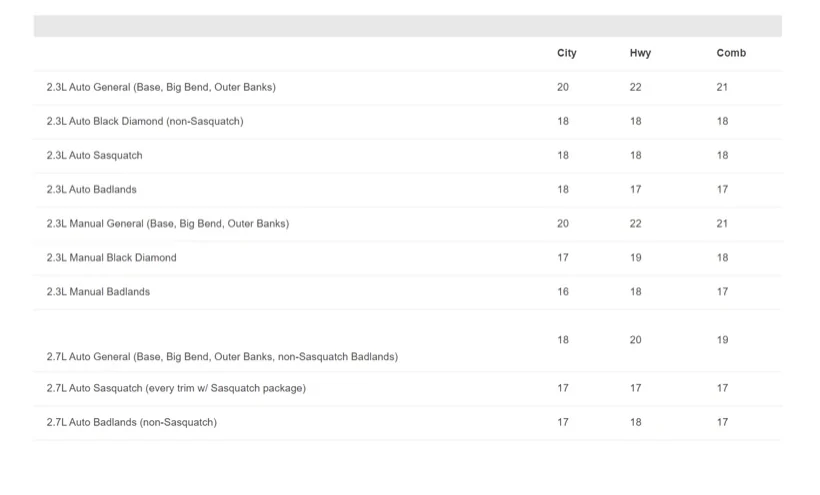This screenshot has width=820, height=495.
Task: Click the Comb column header
Action: point(731,53)
